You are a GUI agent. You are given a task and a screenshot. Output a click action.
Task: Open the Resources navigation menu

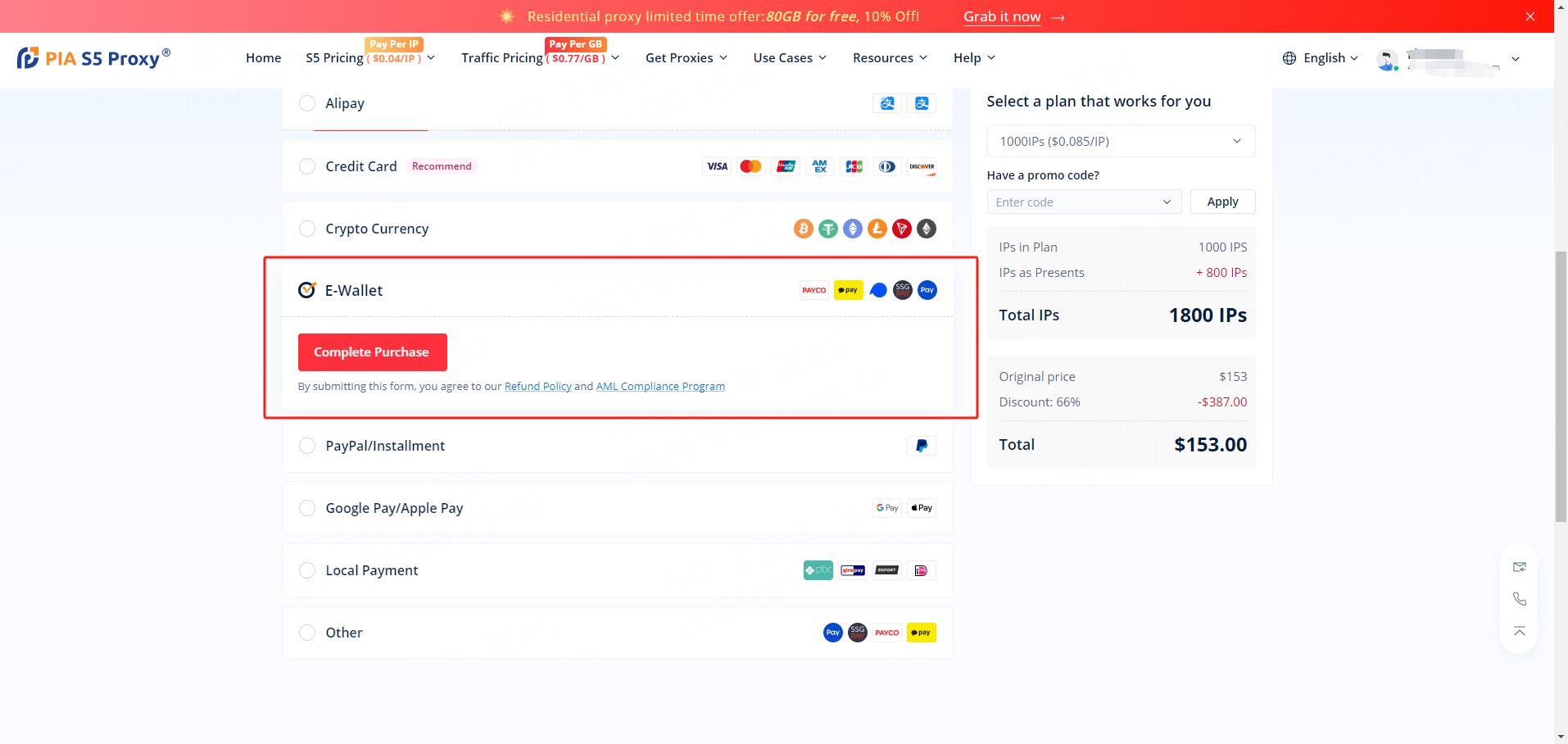pyautogui.click(x=890, y=58)
